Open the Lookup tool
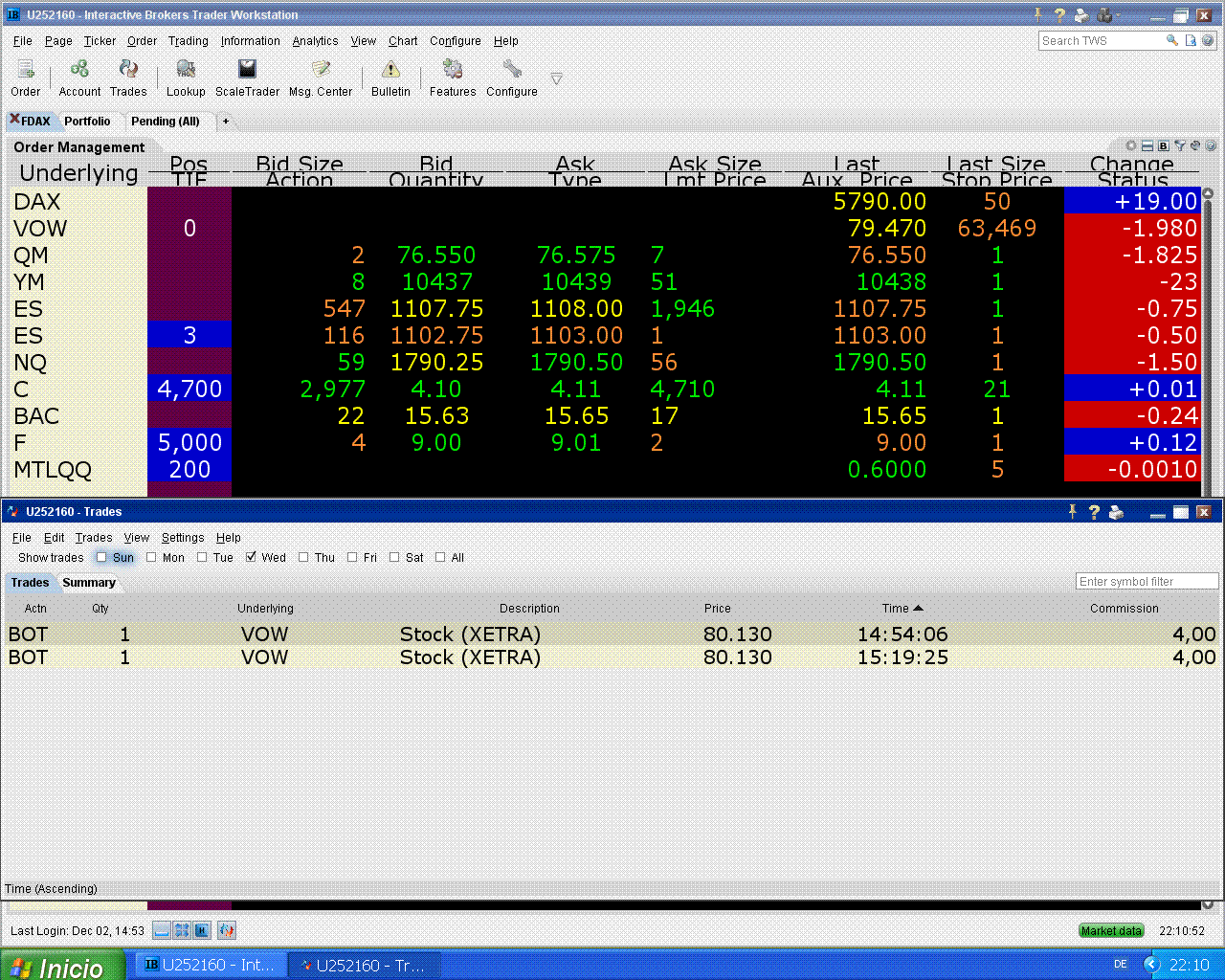The height and width of the screenshot is (980, 1225). click(186, 69)
